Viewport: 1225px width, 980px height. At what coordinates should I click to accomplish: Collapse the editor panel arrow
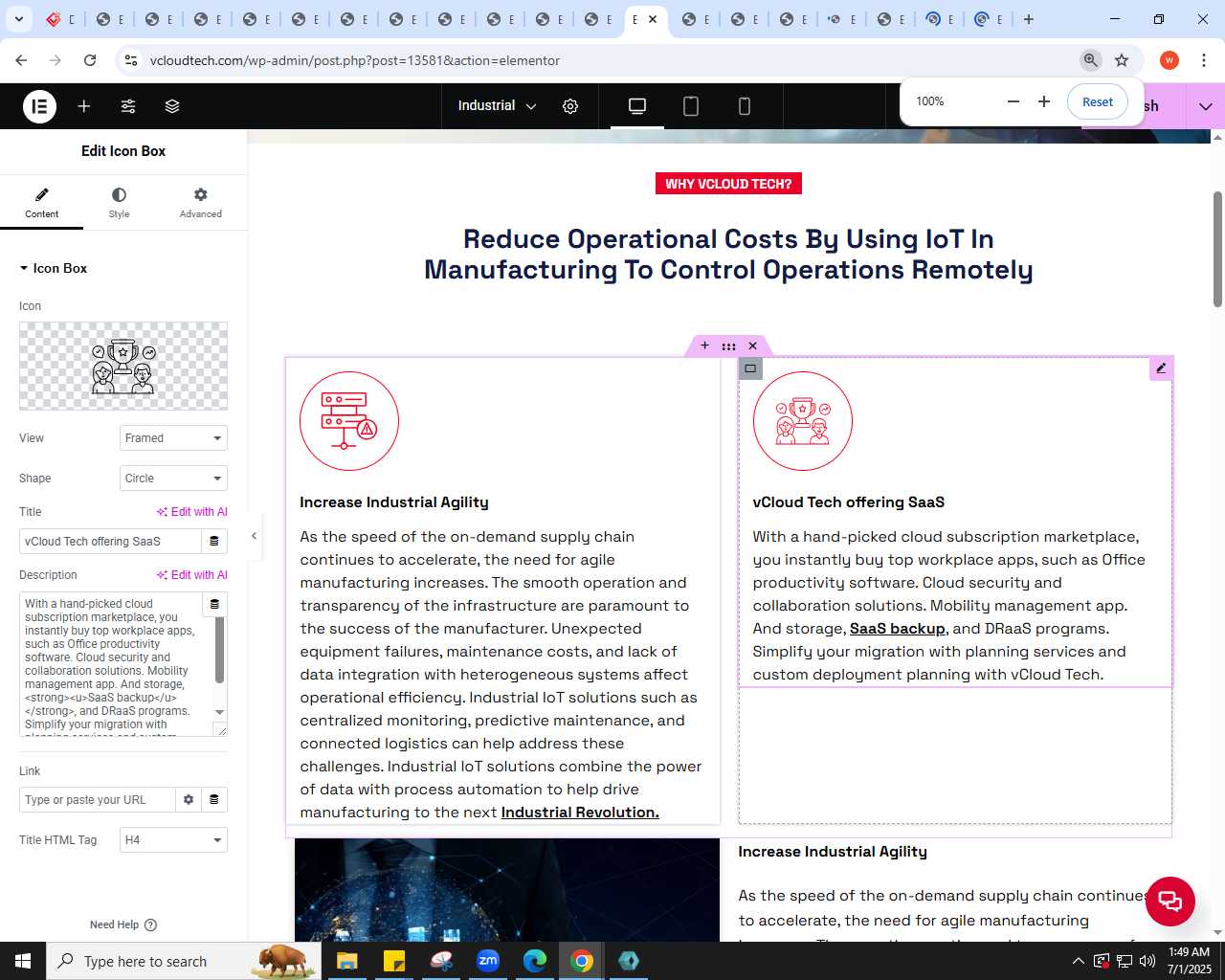point(254,536)
